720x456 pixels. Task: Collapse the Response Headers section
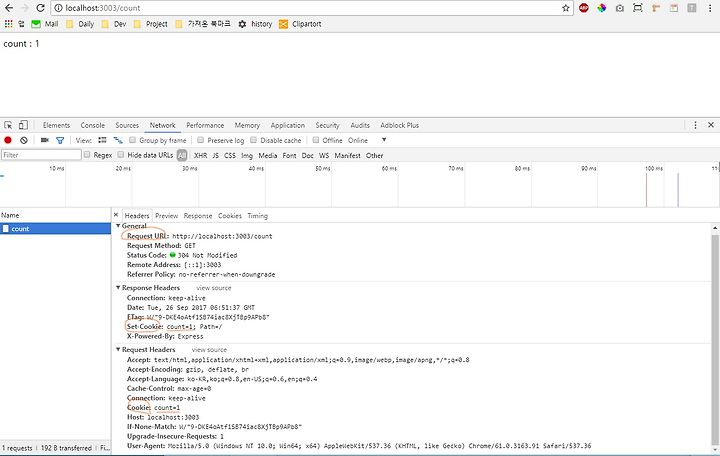(118, 287)
